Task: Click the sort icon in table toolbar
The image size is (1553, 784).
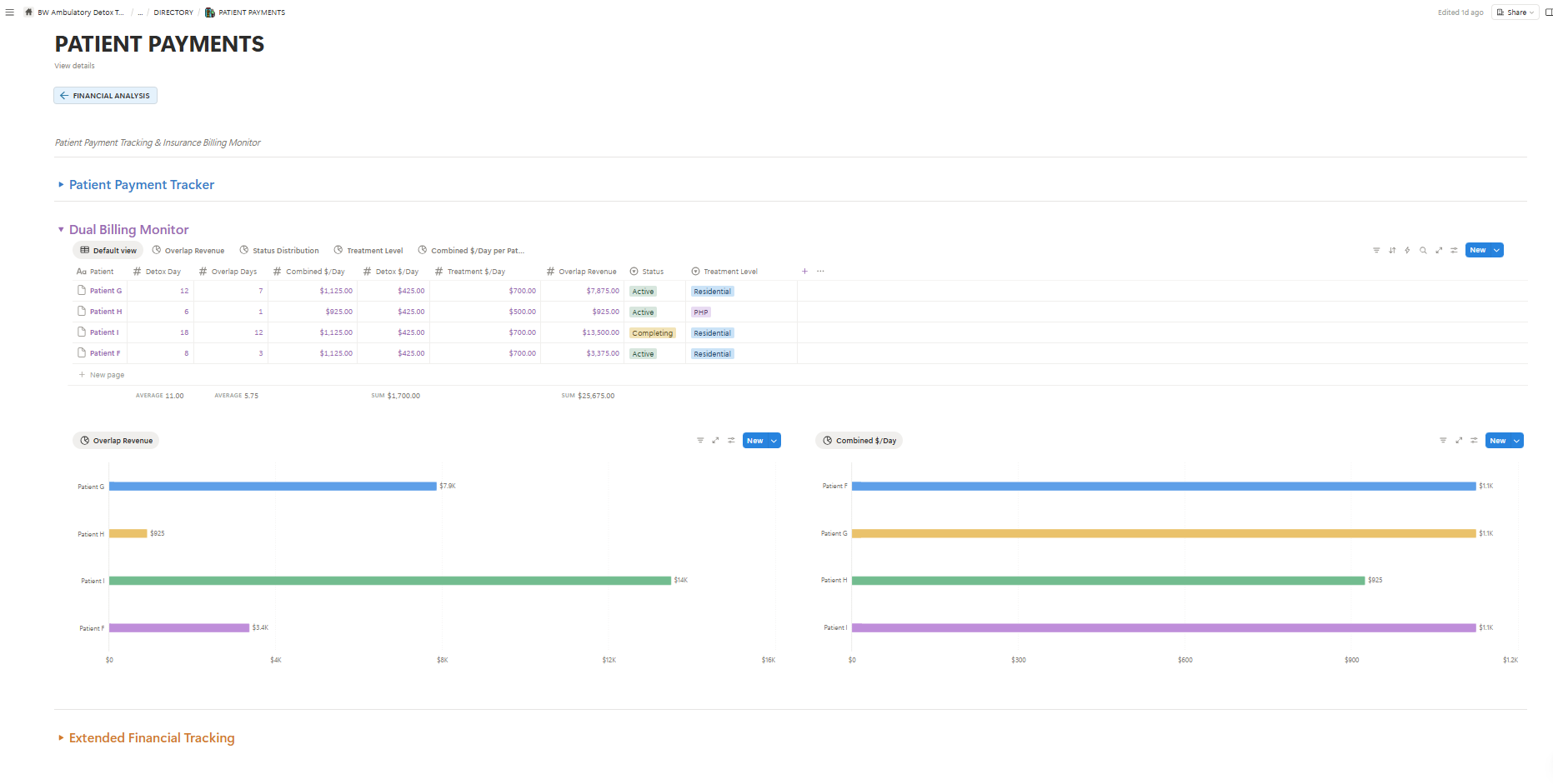Action: 1392,250
